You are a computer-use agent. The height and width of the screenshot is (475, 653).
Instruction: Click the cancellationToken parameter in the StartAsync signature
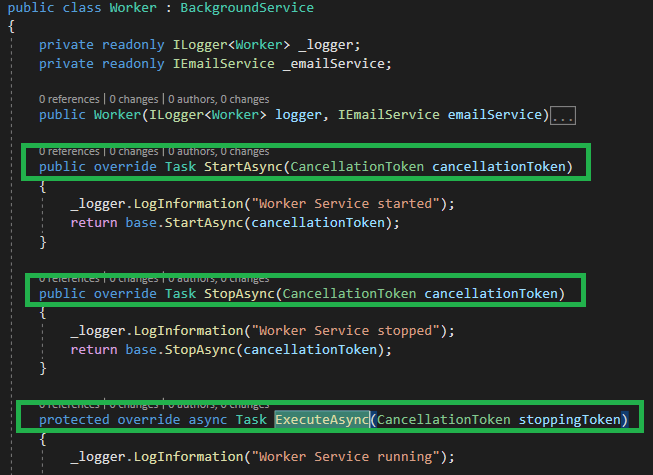pyautogui.click(x=498, y=167)
